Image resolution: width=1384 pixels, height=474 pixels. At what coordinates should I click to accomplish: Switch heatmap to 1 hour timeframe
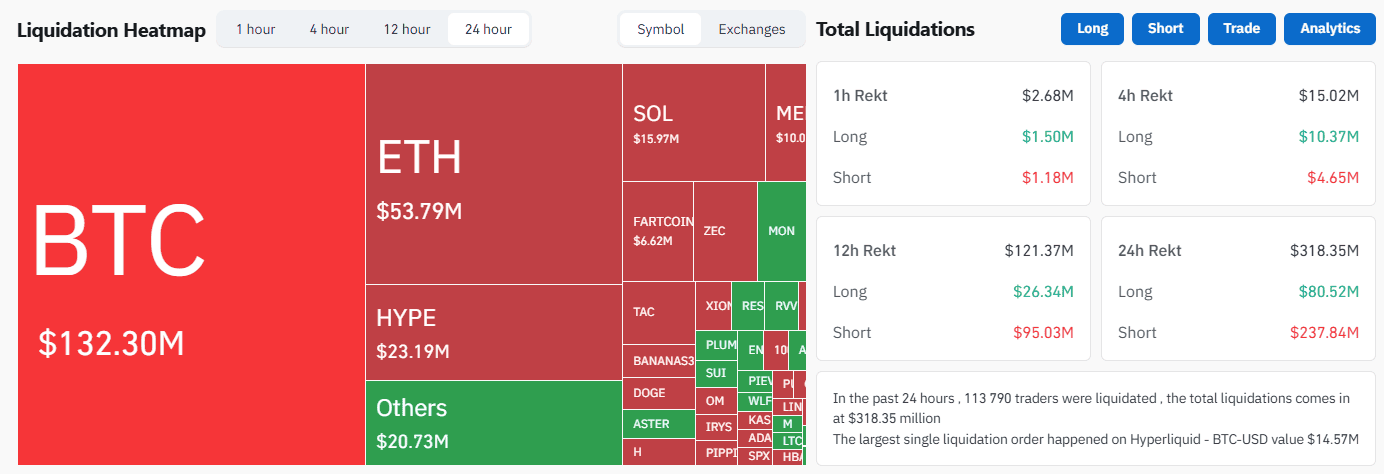[x=255, y=29]
